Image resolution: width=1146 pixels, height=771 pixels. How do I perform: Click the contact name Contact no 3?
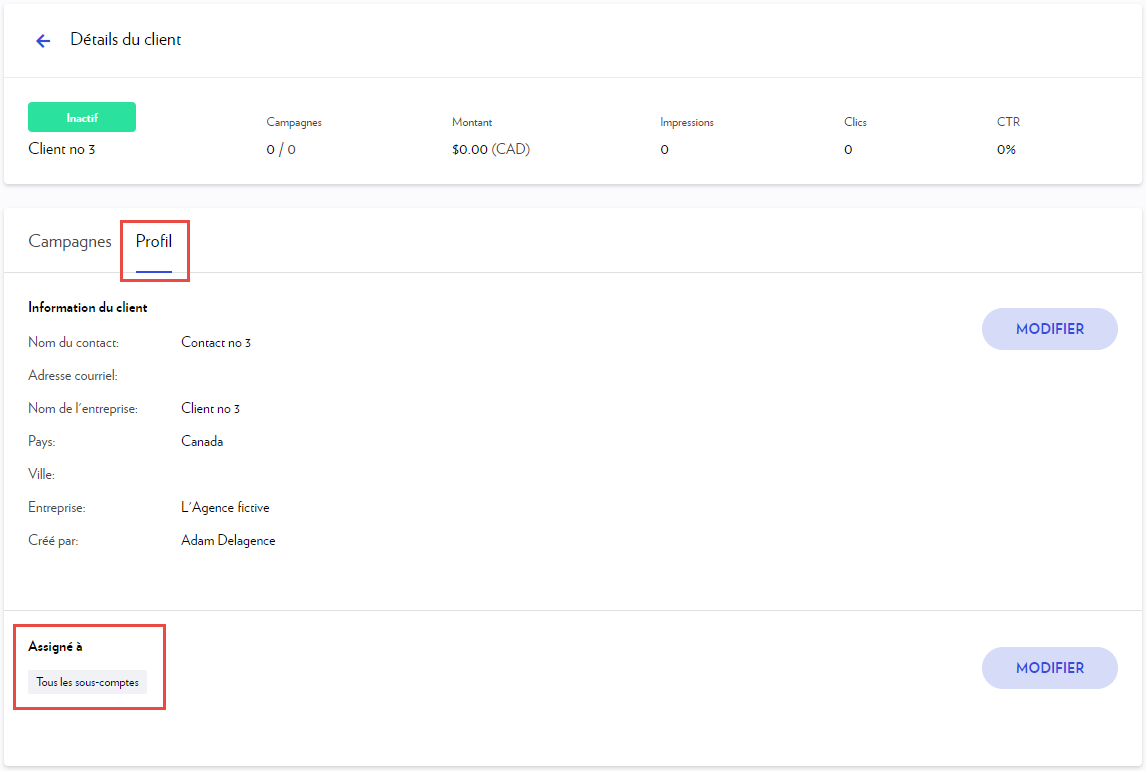(x=216, y=342)
